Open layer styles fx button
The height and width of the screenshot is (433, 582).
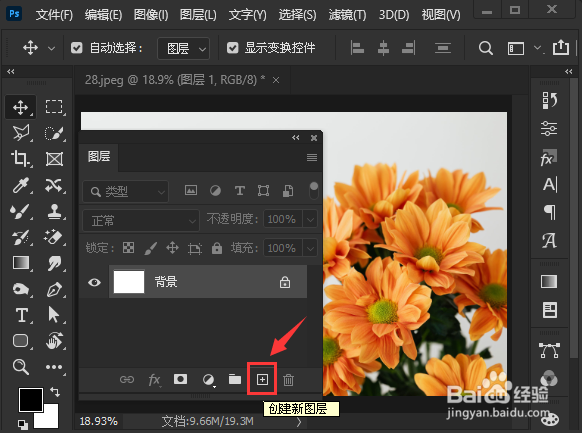tap(154, 380)
